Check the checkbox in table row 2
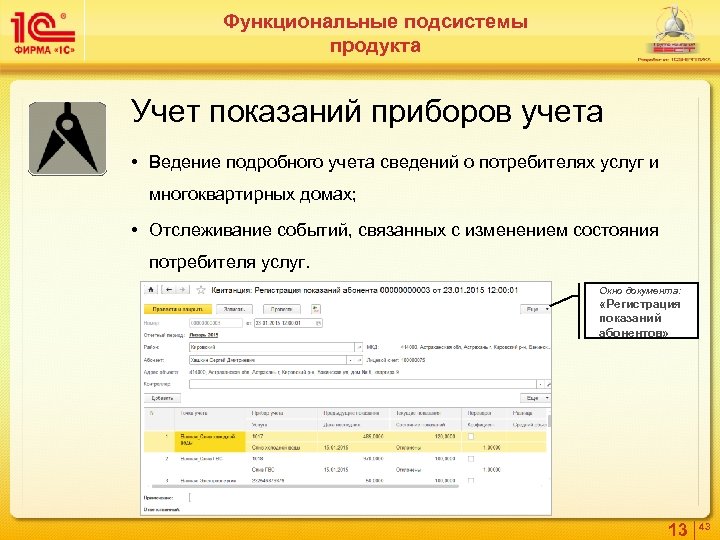Image resolution: width=720 pixels, height=540 pixels. 471,459
